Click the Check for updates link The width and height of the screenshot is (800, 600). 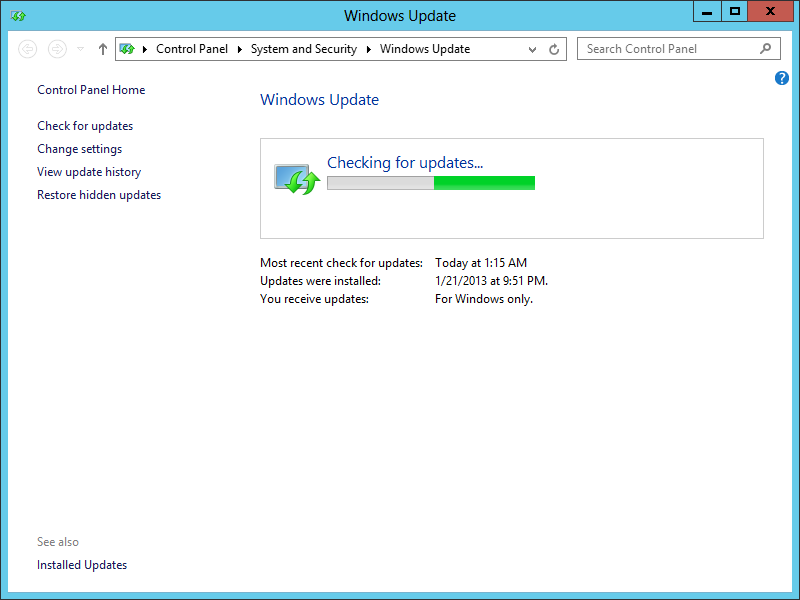(85, 126)
